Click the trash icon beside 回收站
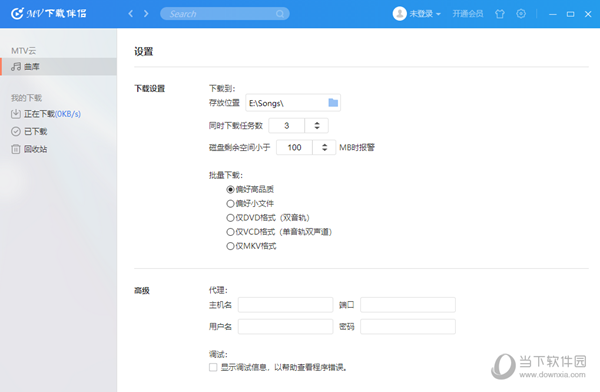 click(x=16, y=149)
